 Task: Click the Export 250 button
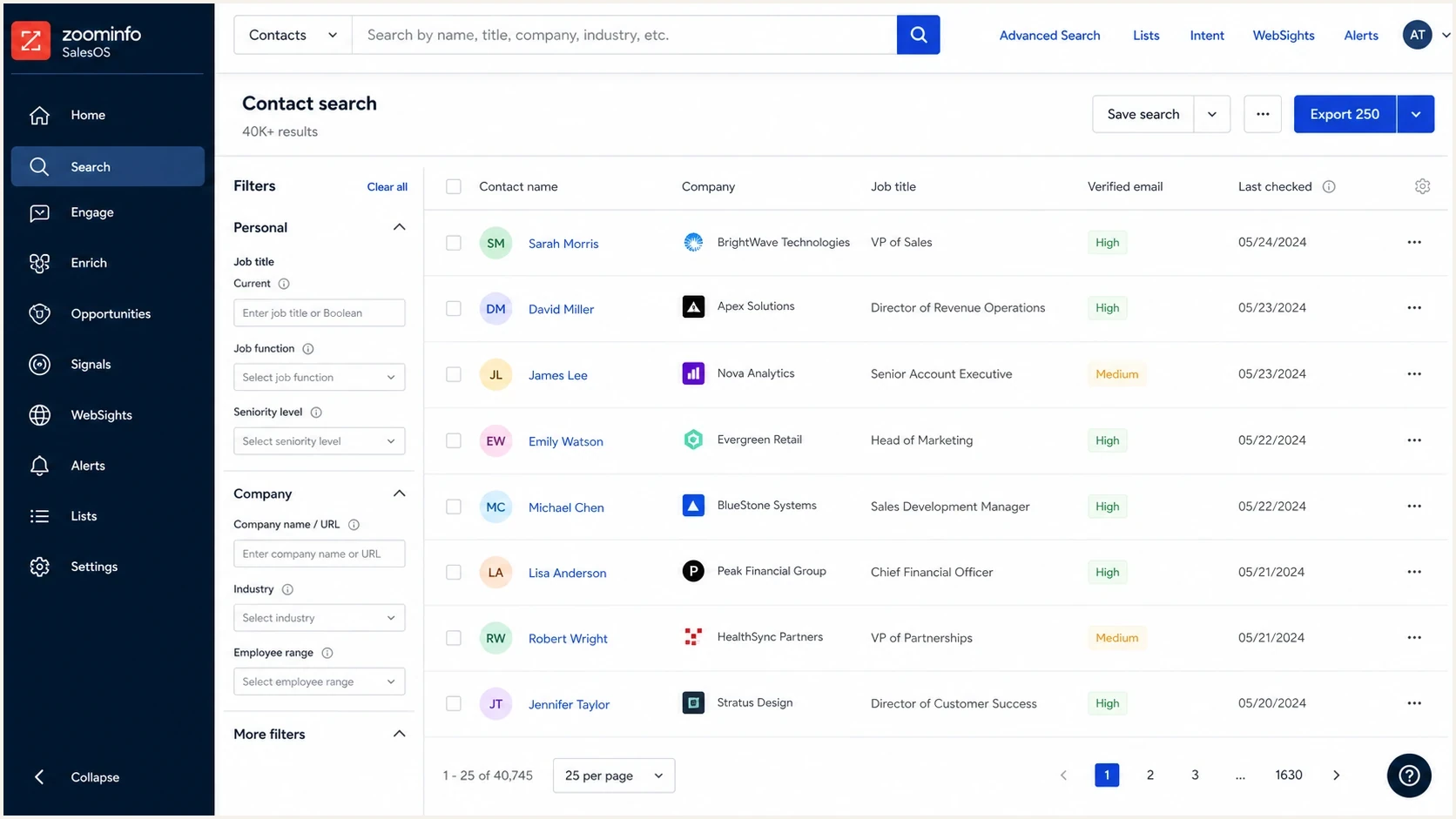coord(1345,114)
